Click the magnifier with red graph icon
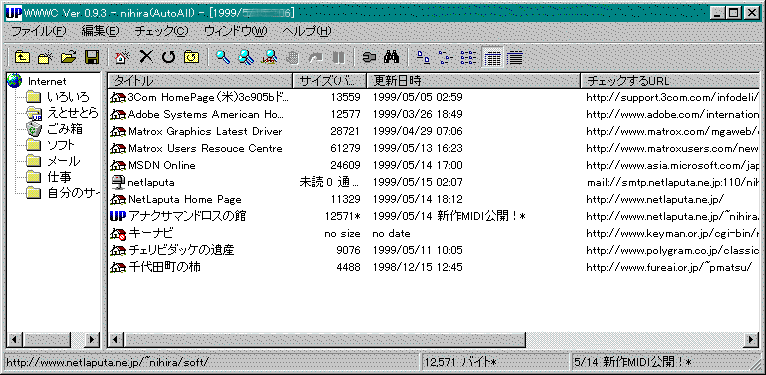 point(269,57)
